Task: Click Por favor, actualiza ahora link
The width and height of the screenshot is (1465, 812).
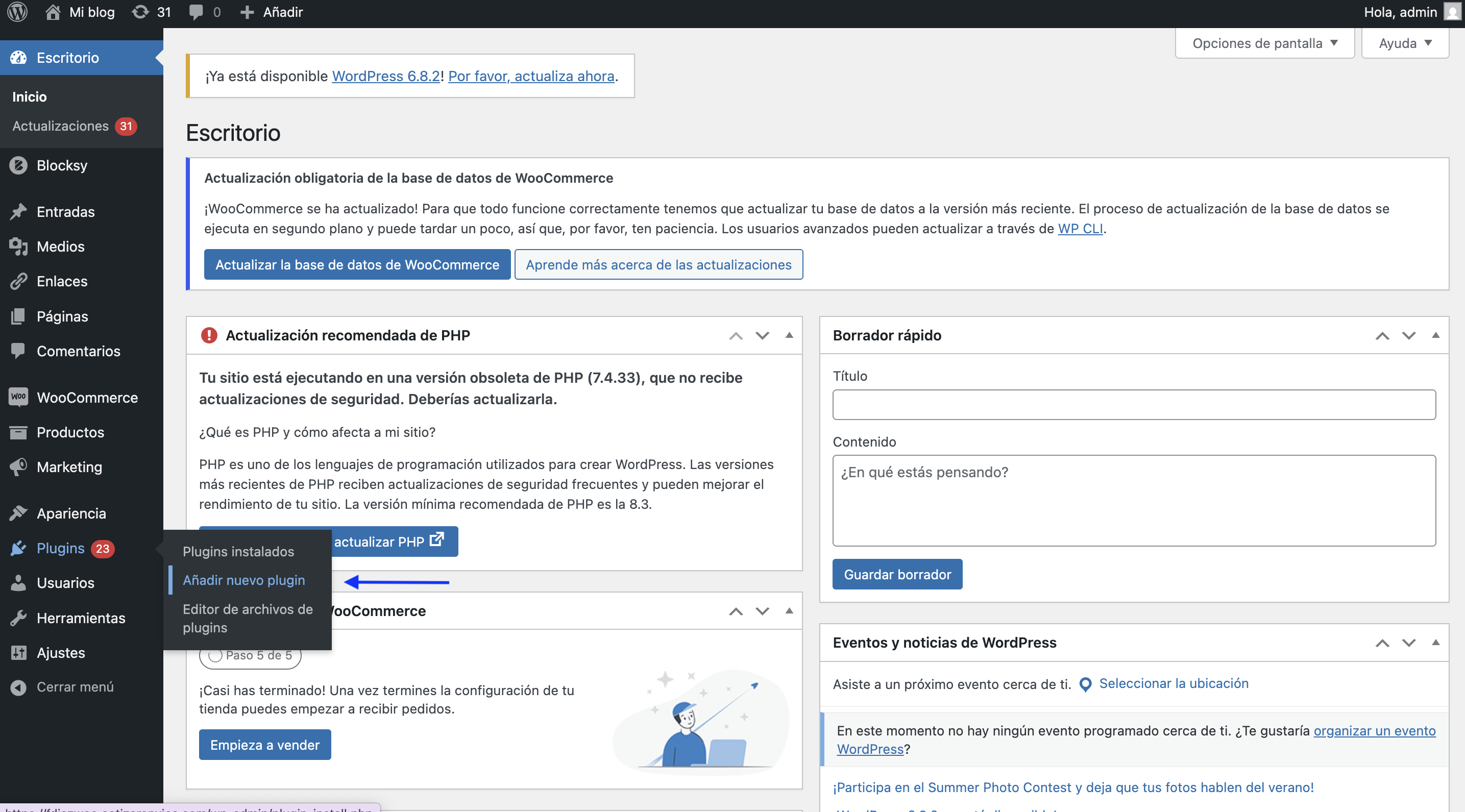Action: [x=531, y=76]
